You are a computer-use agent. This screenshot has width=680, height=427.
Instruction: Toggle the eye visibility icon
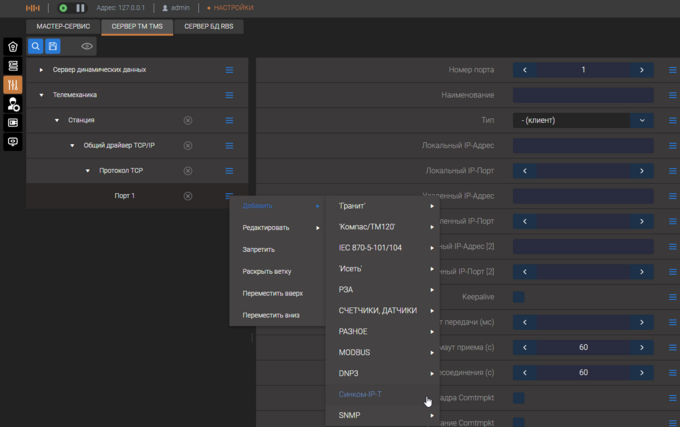[87, 46]
